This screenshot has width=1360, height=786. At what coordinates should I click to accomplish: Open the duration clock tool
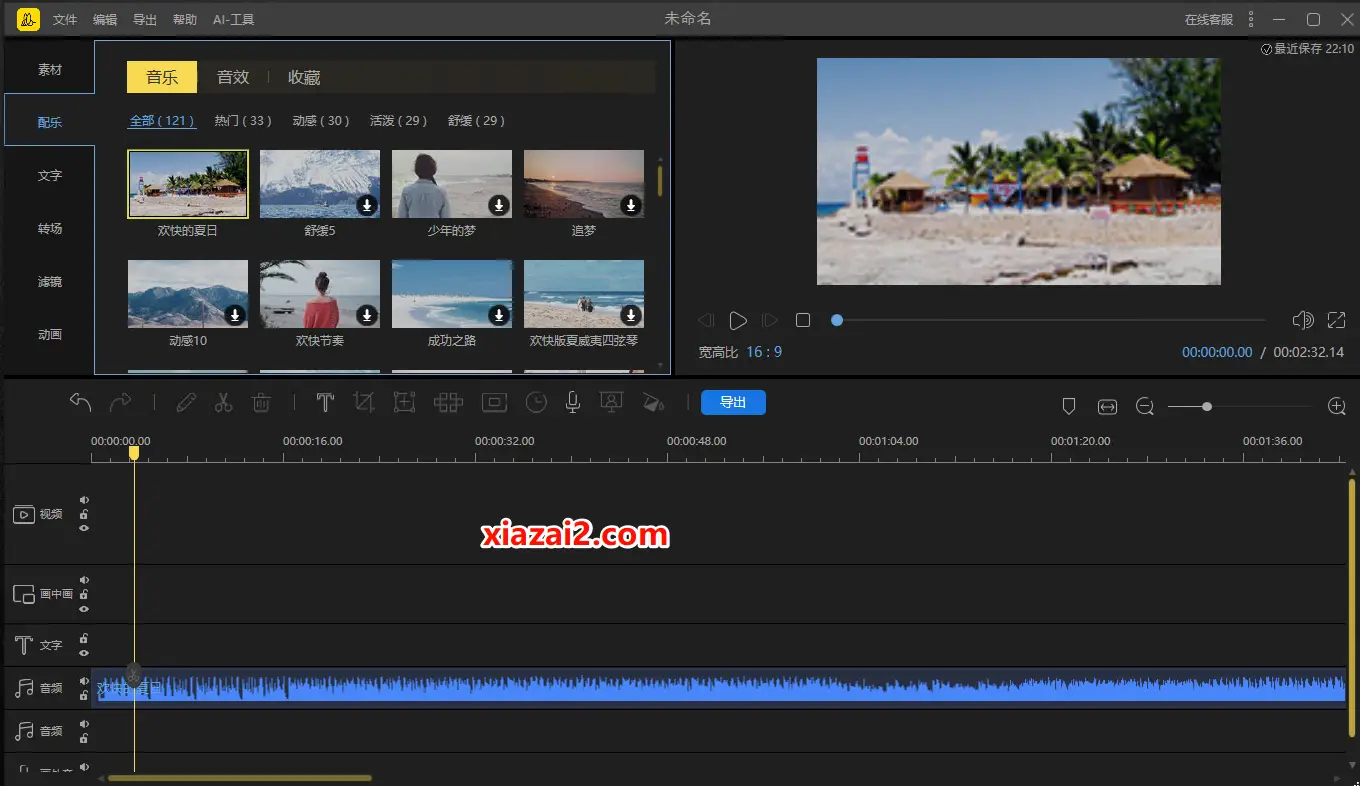point(537,402)
